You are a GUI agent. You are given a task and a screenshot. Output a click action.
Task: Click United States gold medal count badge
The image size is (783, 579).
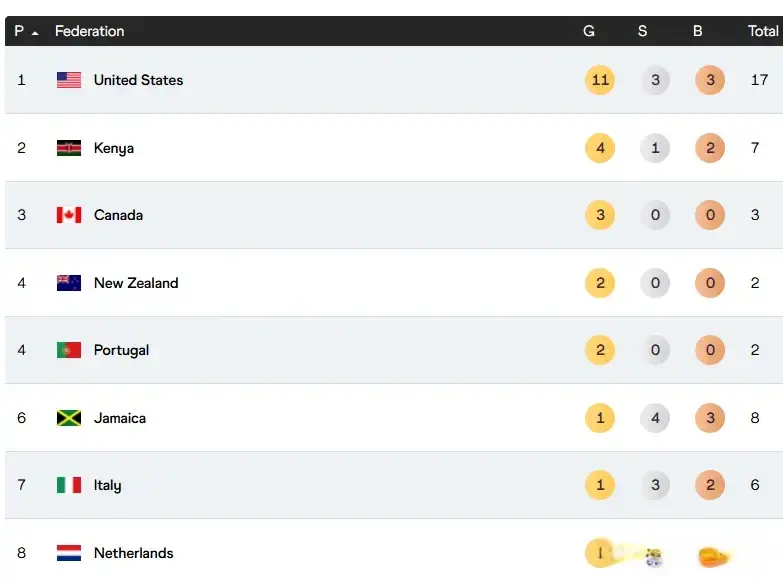[600, 80]
